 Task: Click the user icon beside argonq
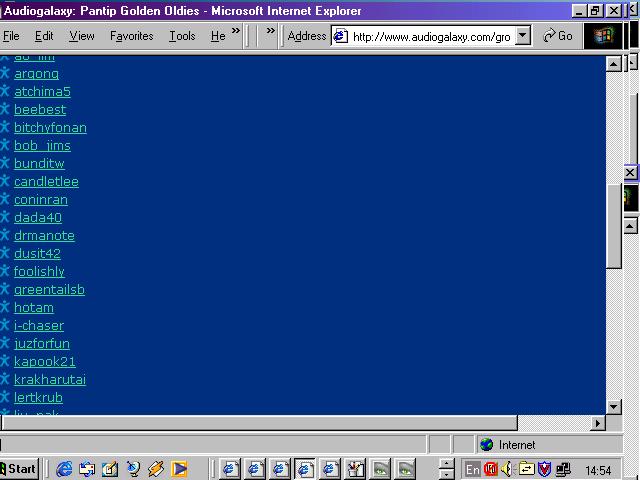[4, 73]
